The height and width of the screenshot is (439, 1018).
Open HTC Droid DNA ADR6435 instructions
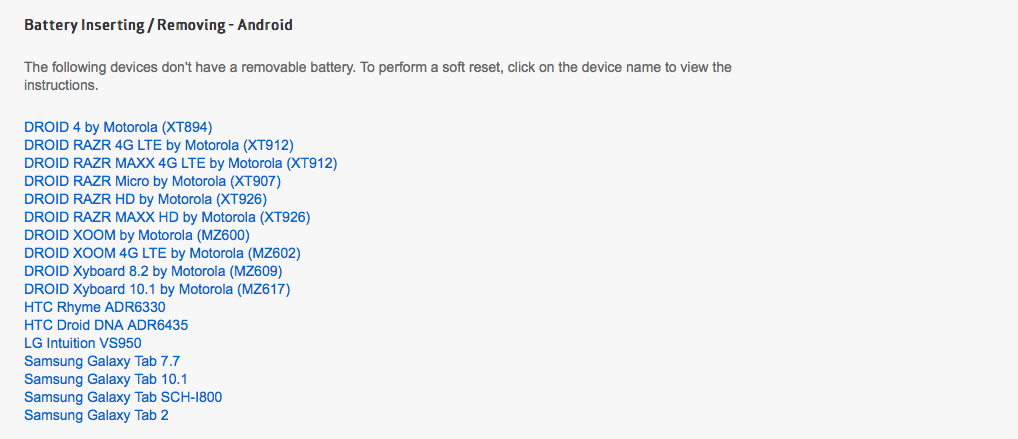tap(106, 325)
